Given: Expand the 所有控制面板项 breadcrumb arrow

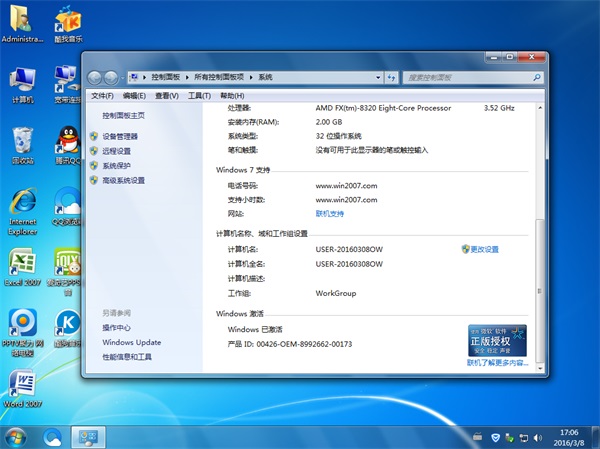Looking at the screenshot, I should [252, 77].
